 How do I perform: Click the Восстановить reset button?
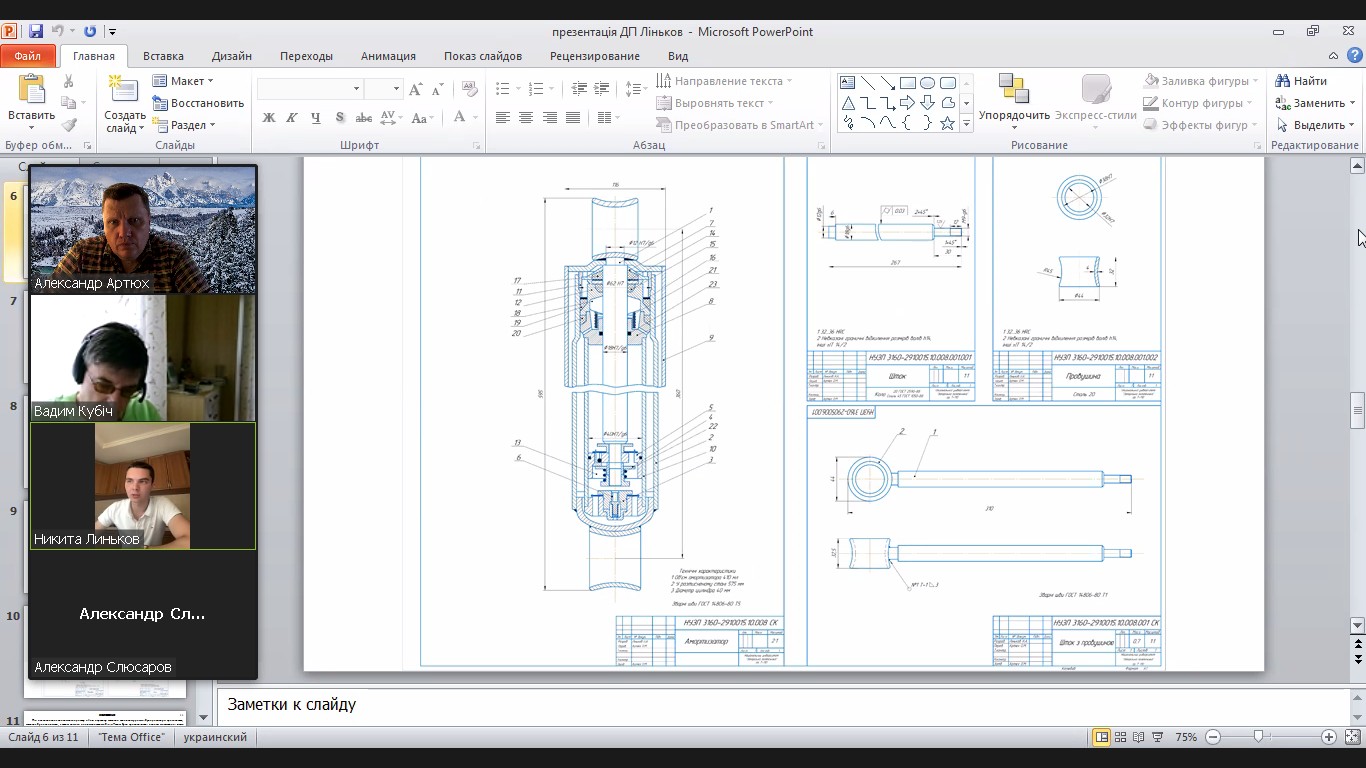click(198, 103)
